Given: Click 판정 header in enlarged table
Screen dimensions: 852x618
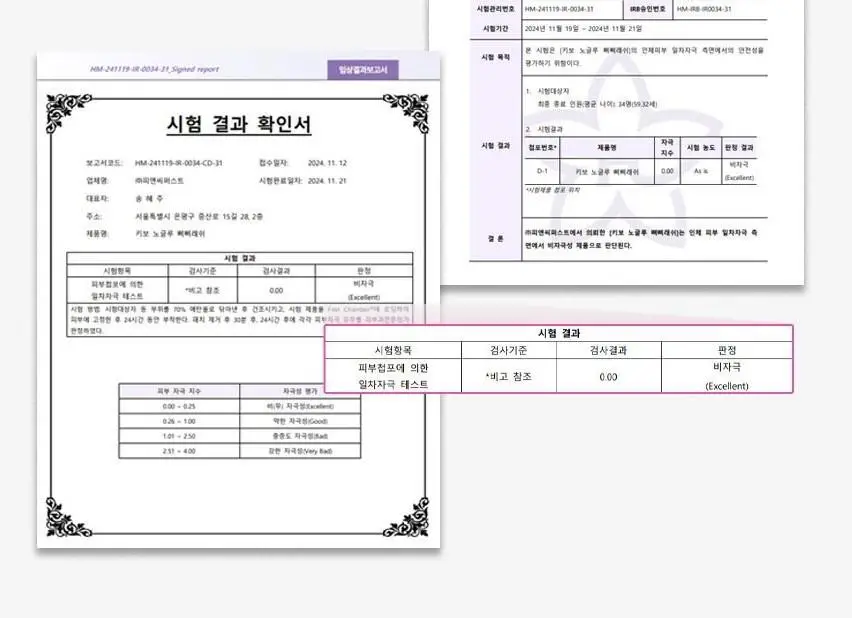Looking at the screenshot, I should pos(726,350).
